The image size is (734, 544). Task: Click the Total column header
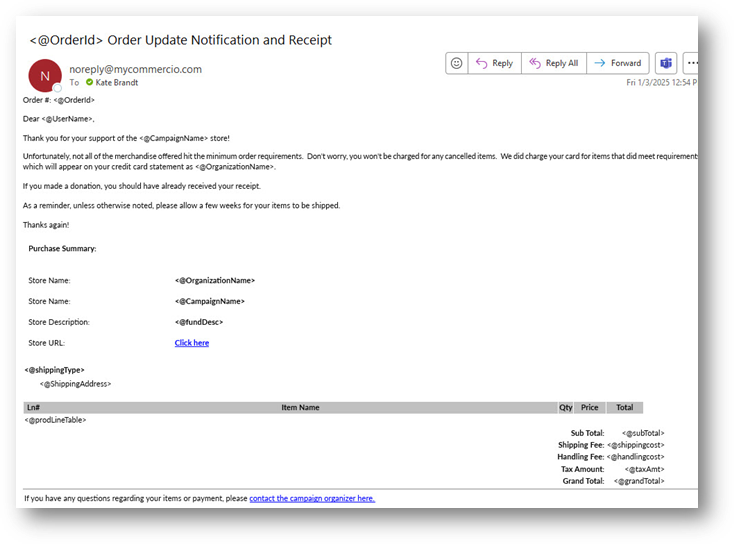(624, 408)
